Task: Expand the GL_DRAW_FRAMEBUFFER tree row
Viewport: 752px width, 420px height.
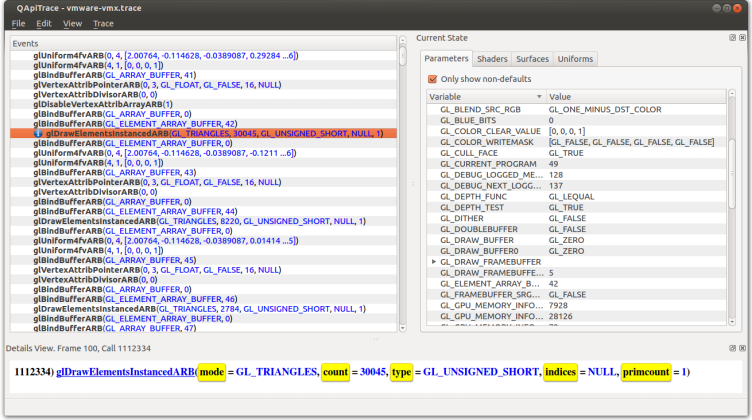Action: point(433,261)
